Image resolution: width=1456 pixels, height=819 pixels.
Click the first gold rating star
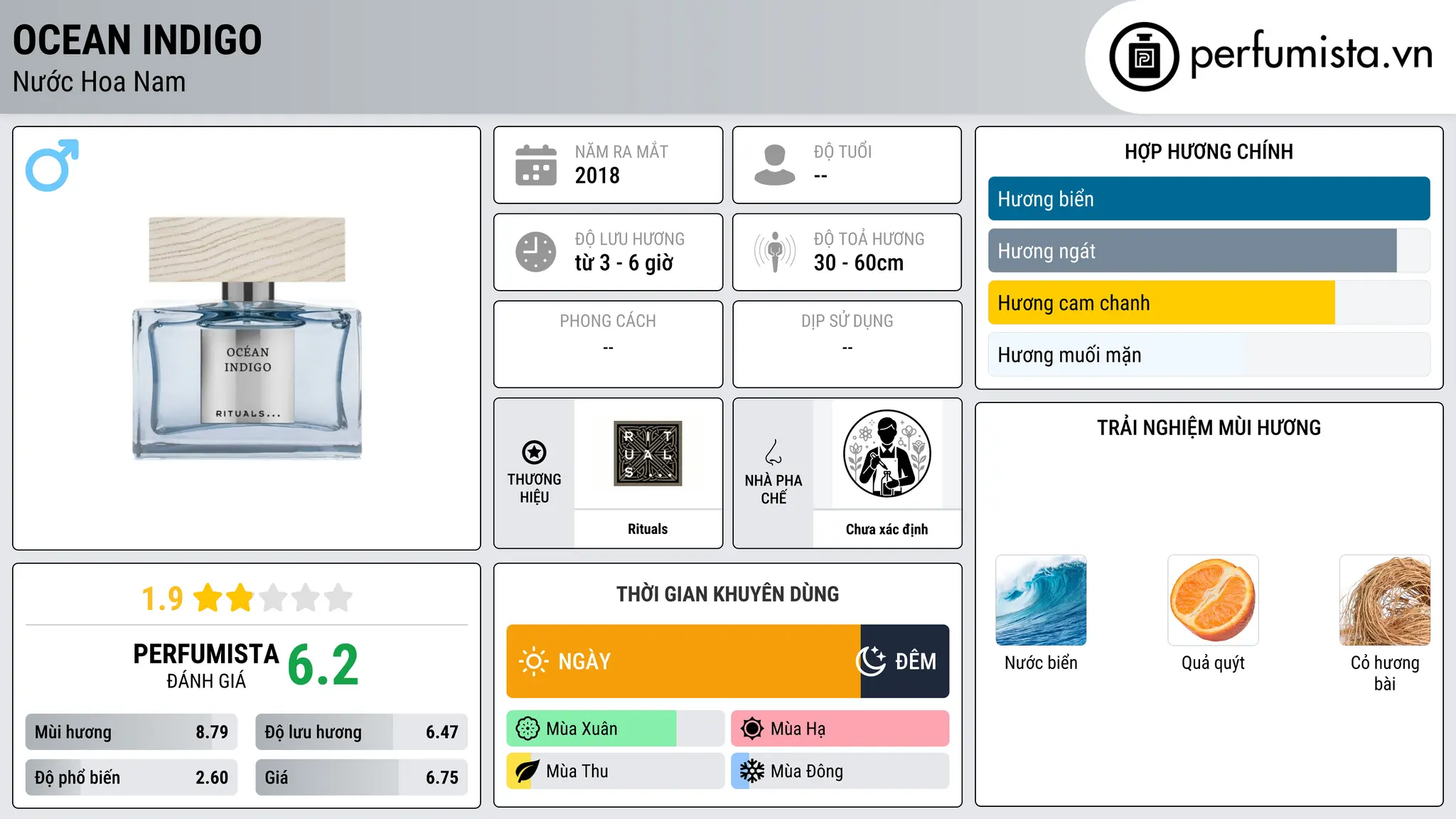pyautogui.click(x=208, y=598)
